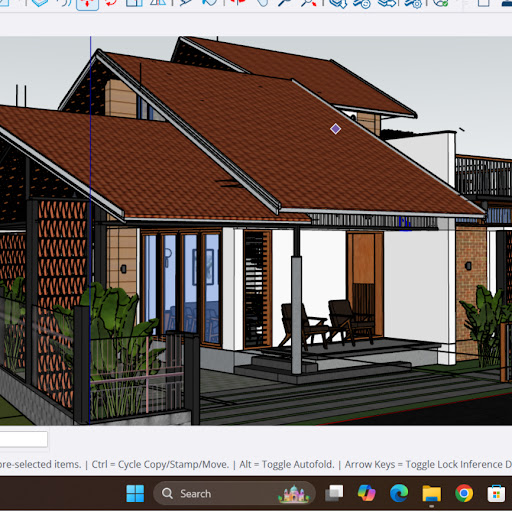Select the Tape Measure tool
This screenshot has height=512, width=512.
tap(185, 3)
